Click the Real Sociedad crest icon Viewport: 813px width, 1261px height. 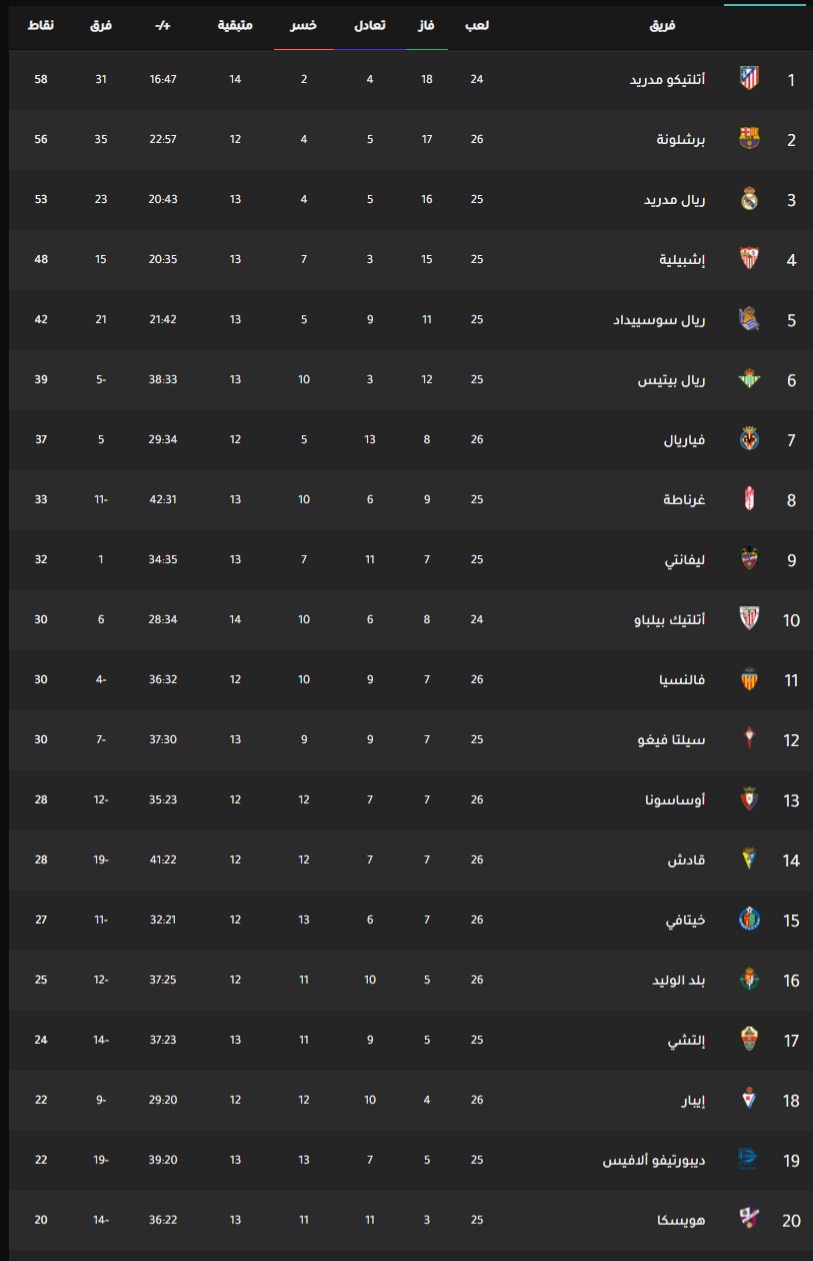[749, 319]
